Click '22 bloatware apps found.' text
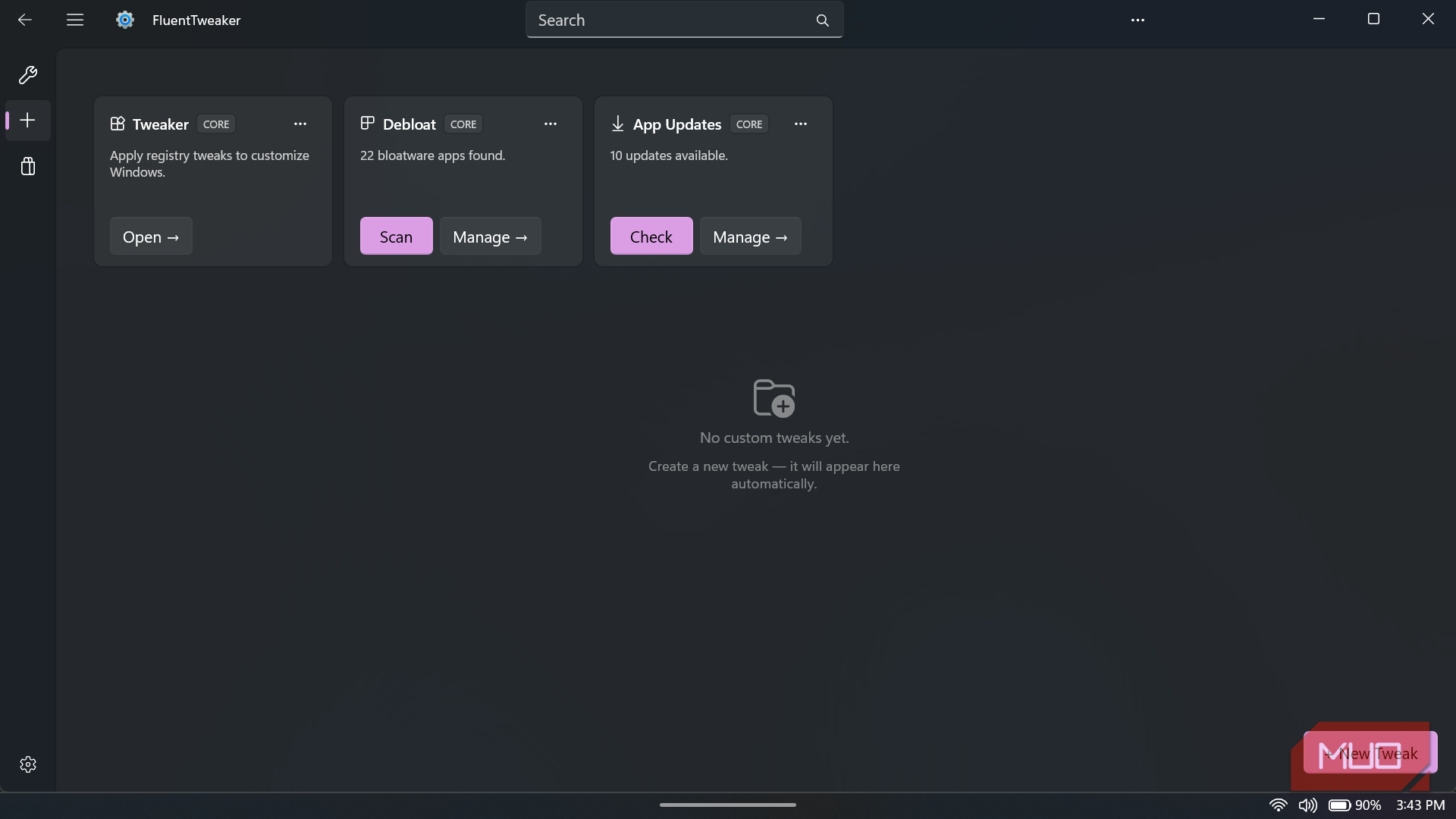This screenshot has height=819, width=1456. pyautogui.click(x=432, y=155)
